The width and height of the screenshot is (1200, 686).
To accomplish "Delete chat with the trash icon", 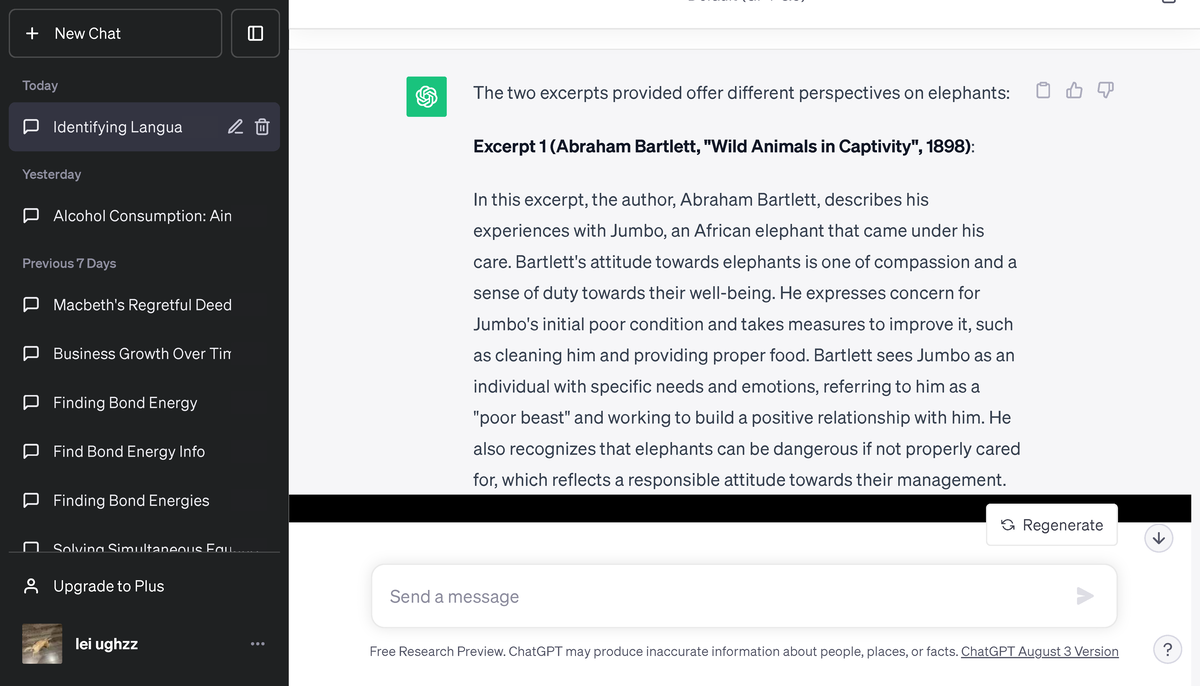I will point(262,127).
